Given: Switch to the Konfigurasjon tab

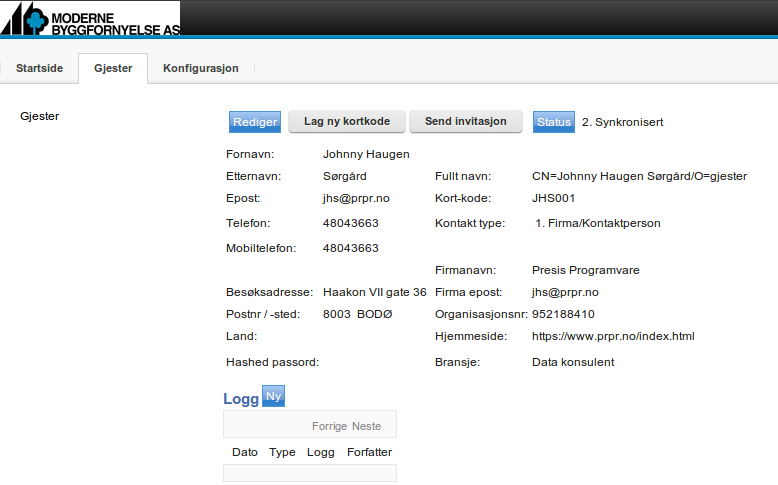Looking at the screenshot, I should [200, 68].
